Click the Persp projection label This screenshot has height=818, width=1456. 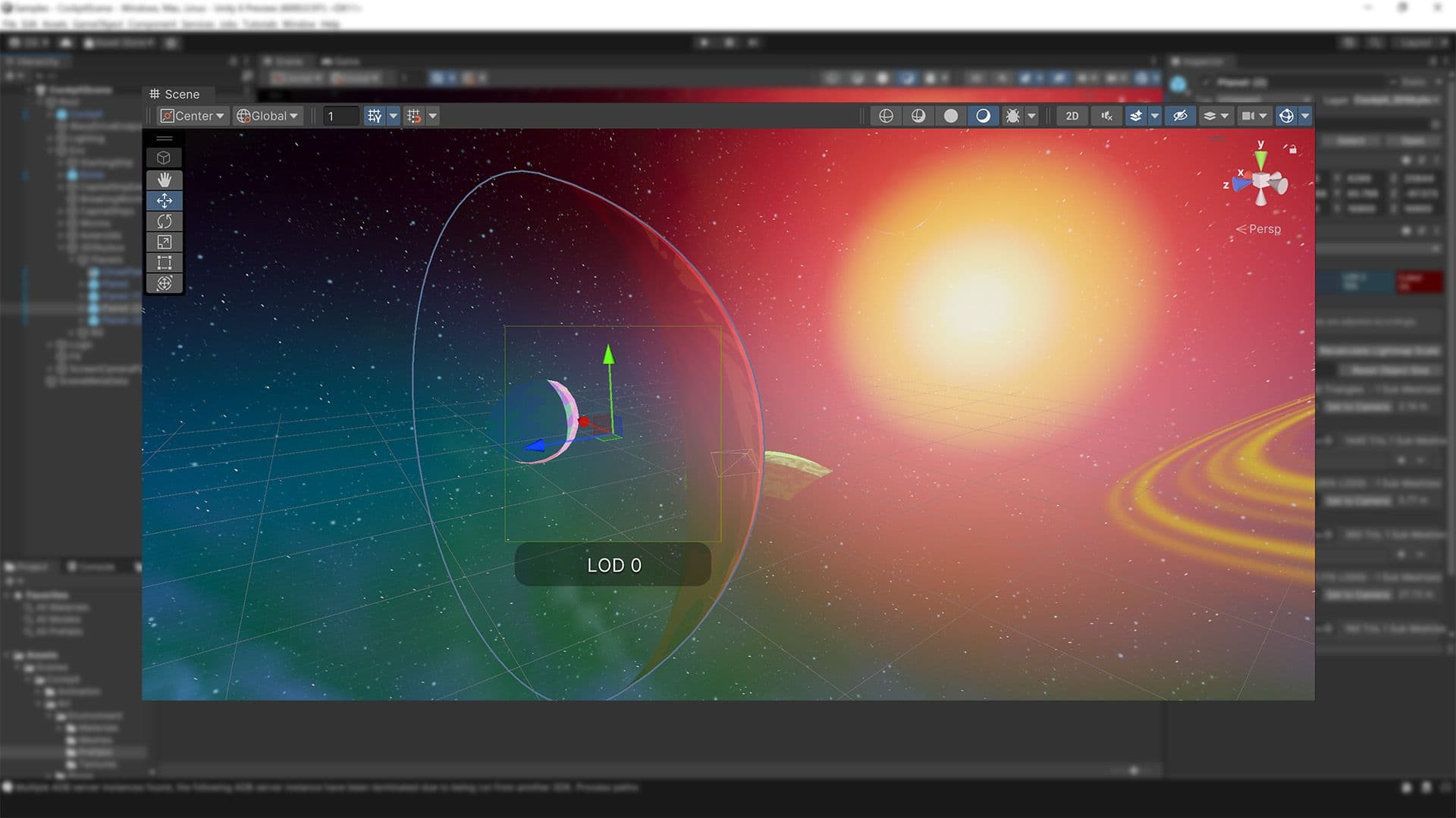1263,229
